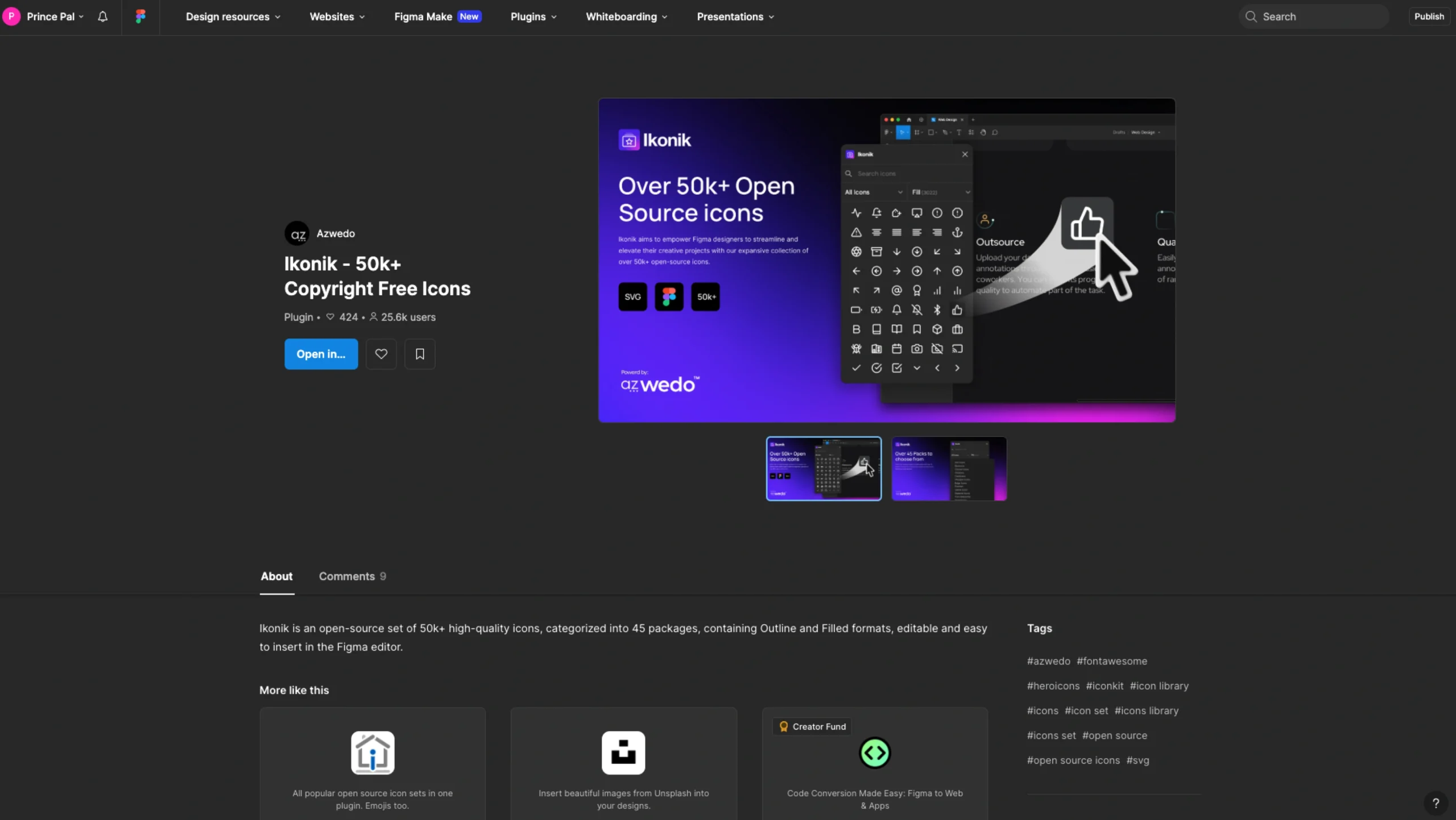Click the Figma logo icon

coord(140,17)
